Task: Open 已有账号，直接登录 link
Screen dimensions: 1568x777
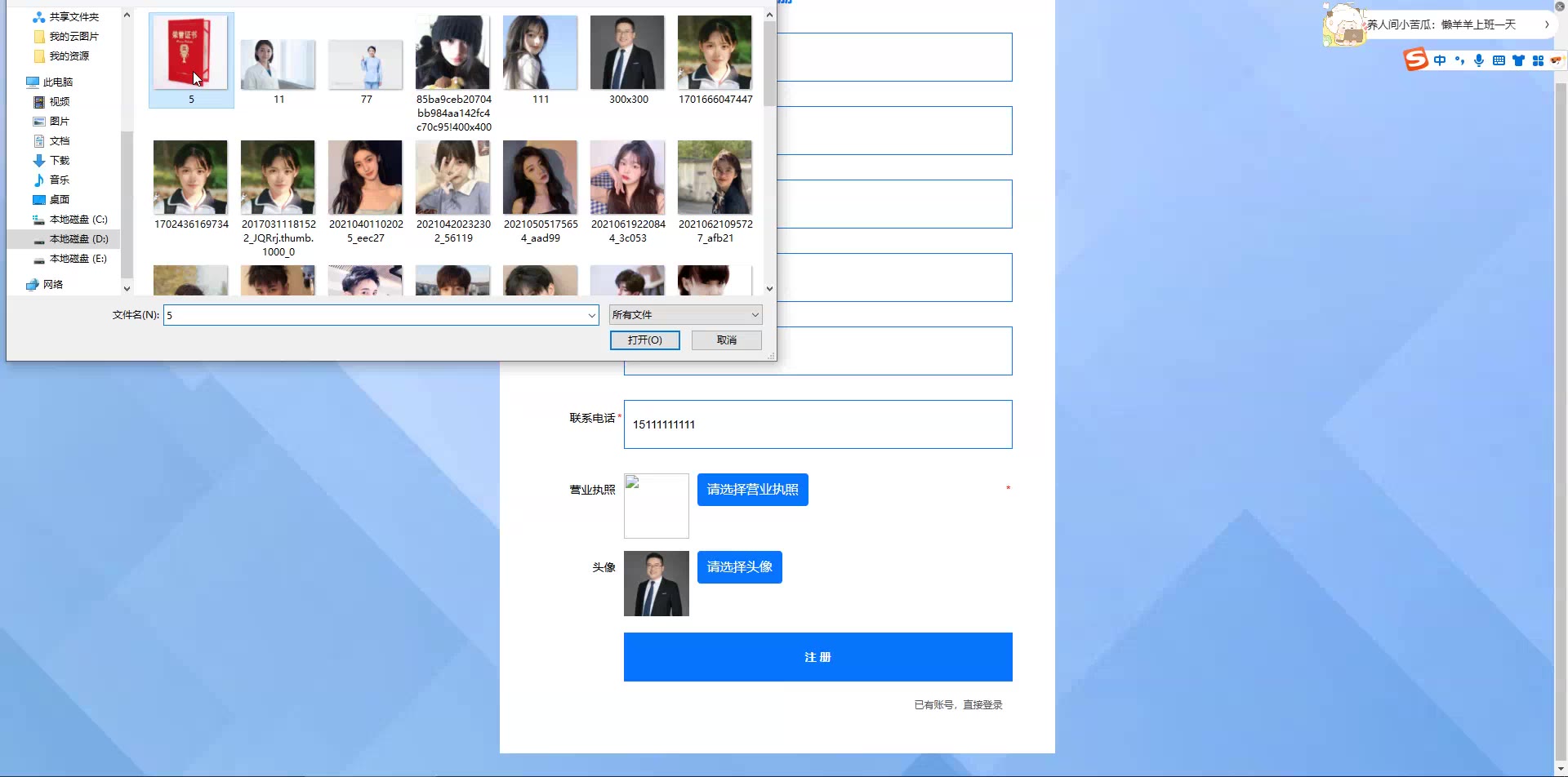Action: tap(958, 705)
